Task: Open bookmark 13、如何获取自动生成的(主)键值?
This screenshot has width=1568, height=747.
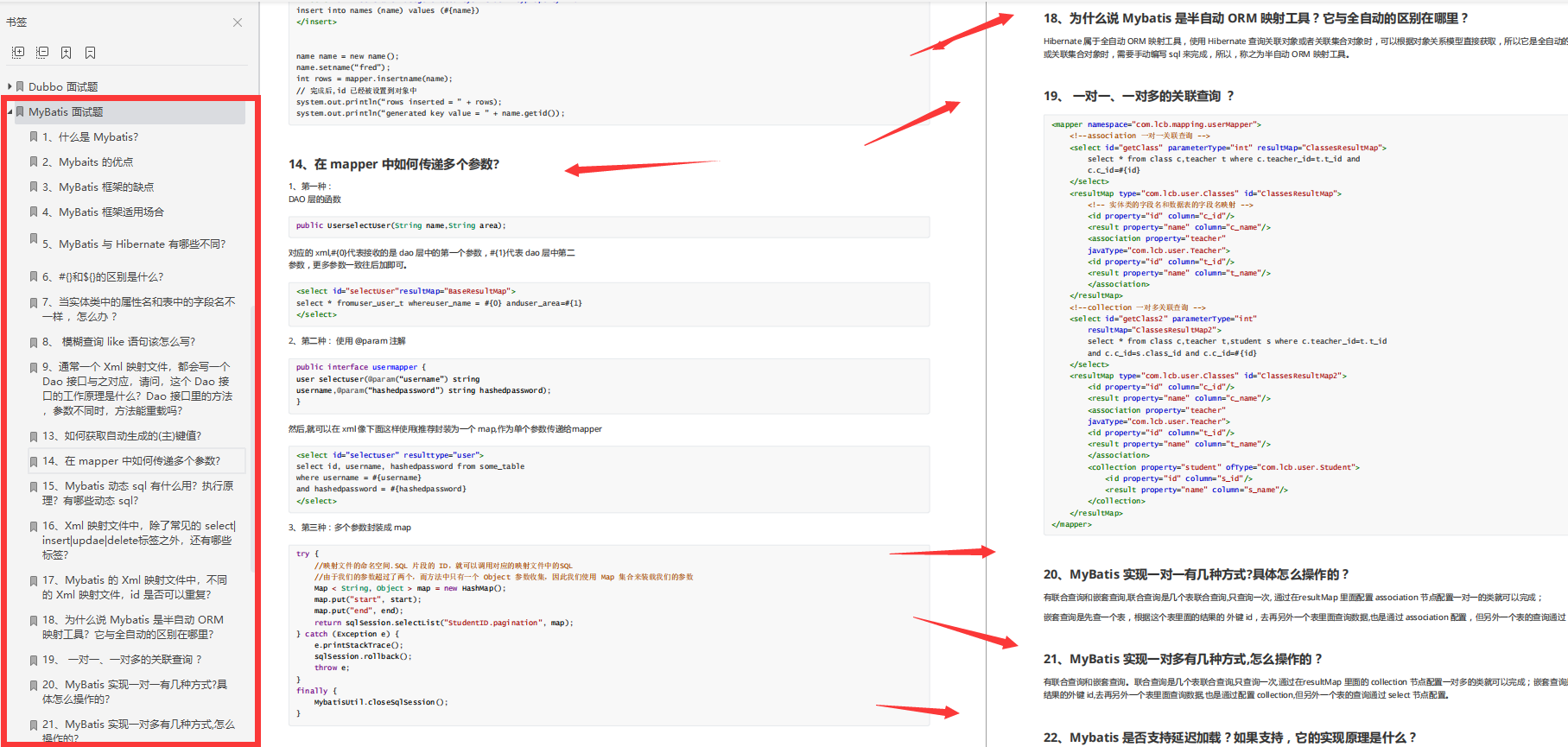Action: [x=122, y=435]
